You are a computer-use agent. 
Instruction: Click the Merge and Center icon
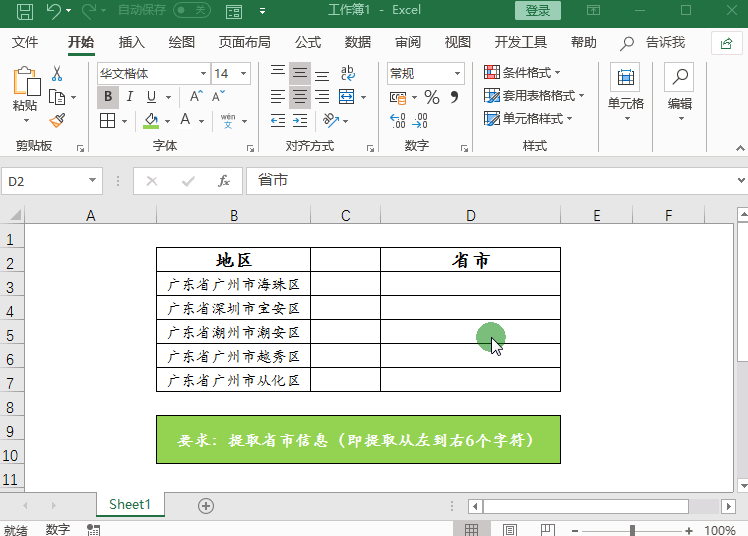click(347, 97)
